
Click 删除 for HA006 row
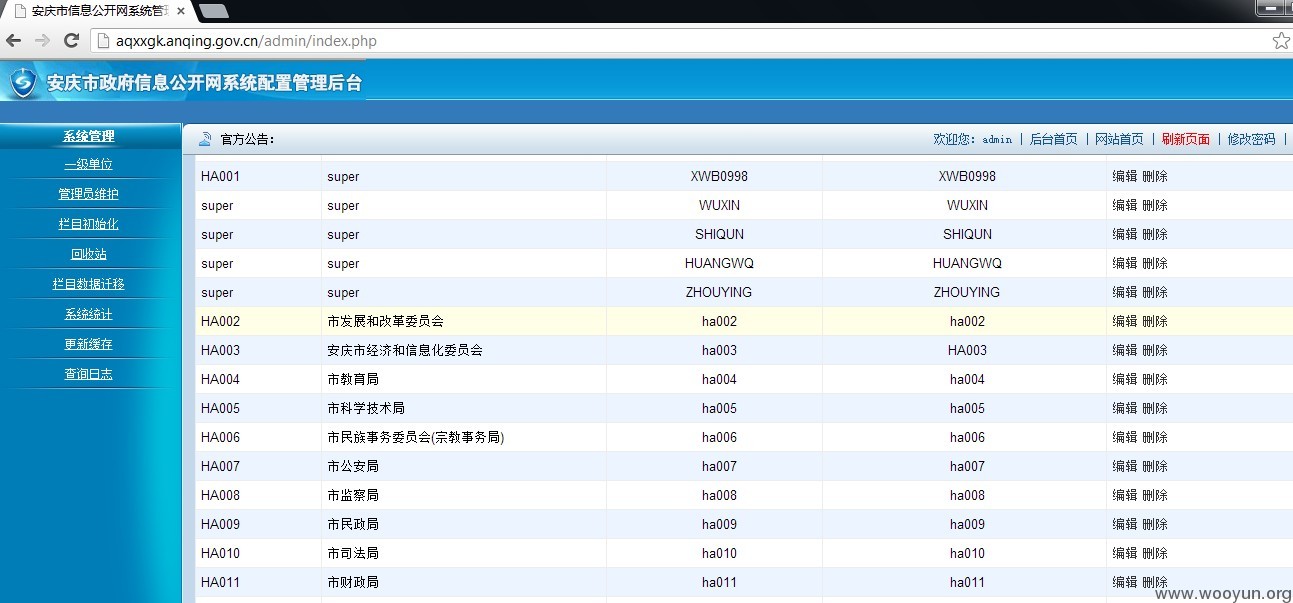[1154, 437]
